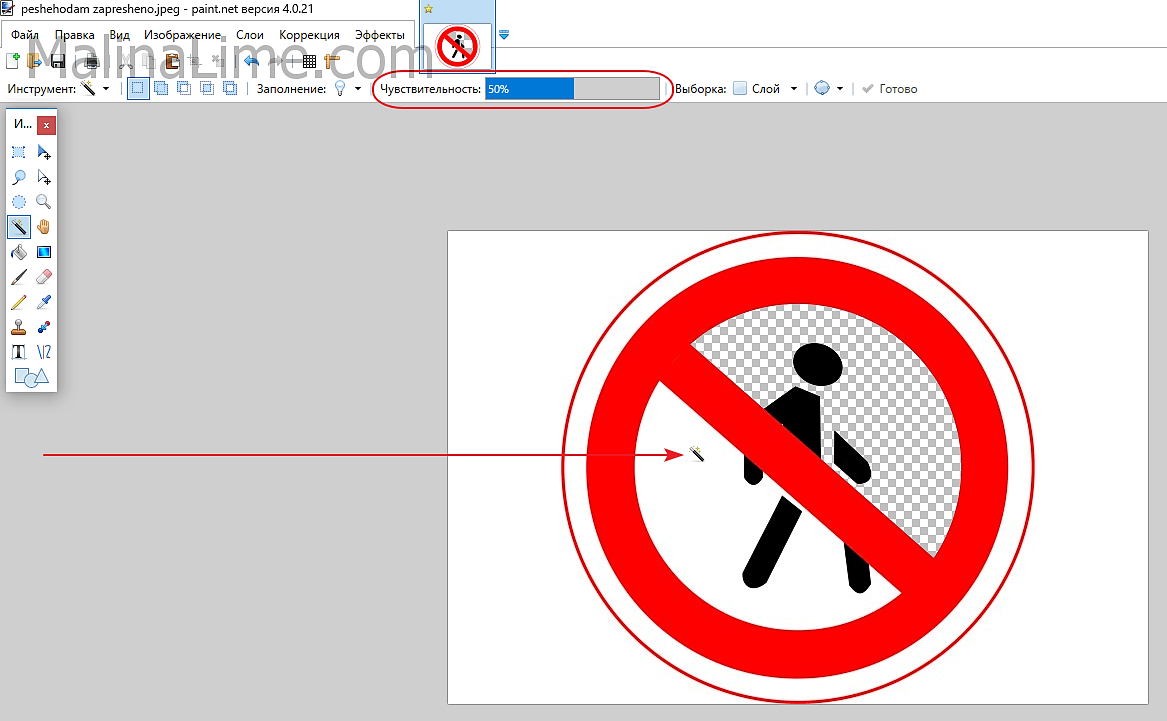Close the tools panel window

click(x=46, y=125)
